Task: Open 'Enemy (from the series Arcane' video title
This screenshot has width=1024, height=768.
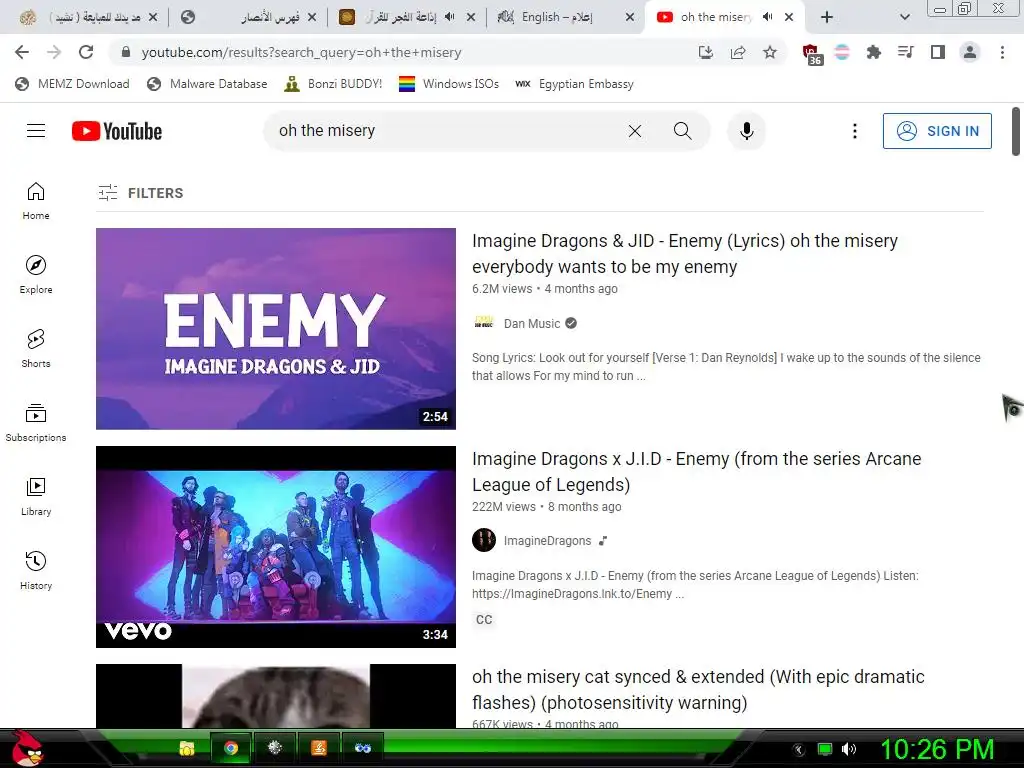Action: coord(696,472)
